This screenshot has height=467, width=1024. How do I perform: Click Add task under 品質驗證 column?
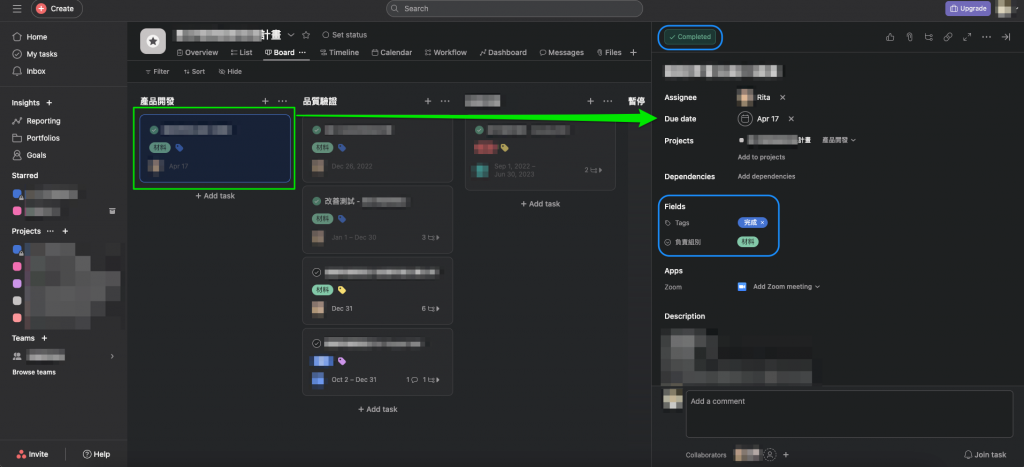click(x=377, y=410)
